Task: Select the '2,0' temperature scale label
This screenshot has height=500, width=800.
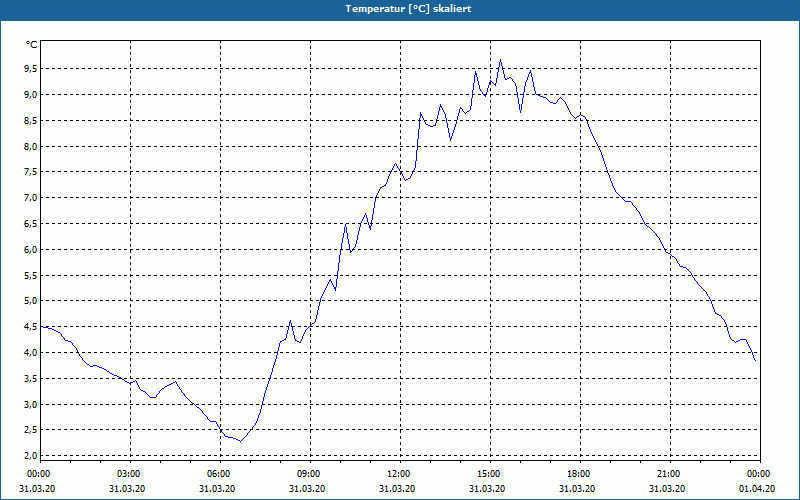Action: pyautogui.click(x=32, y=455)
